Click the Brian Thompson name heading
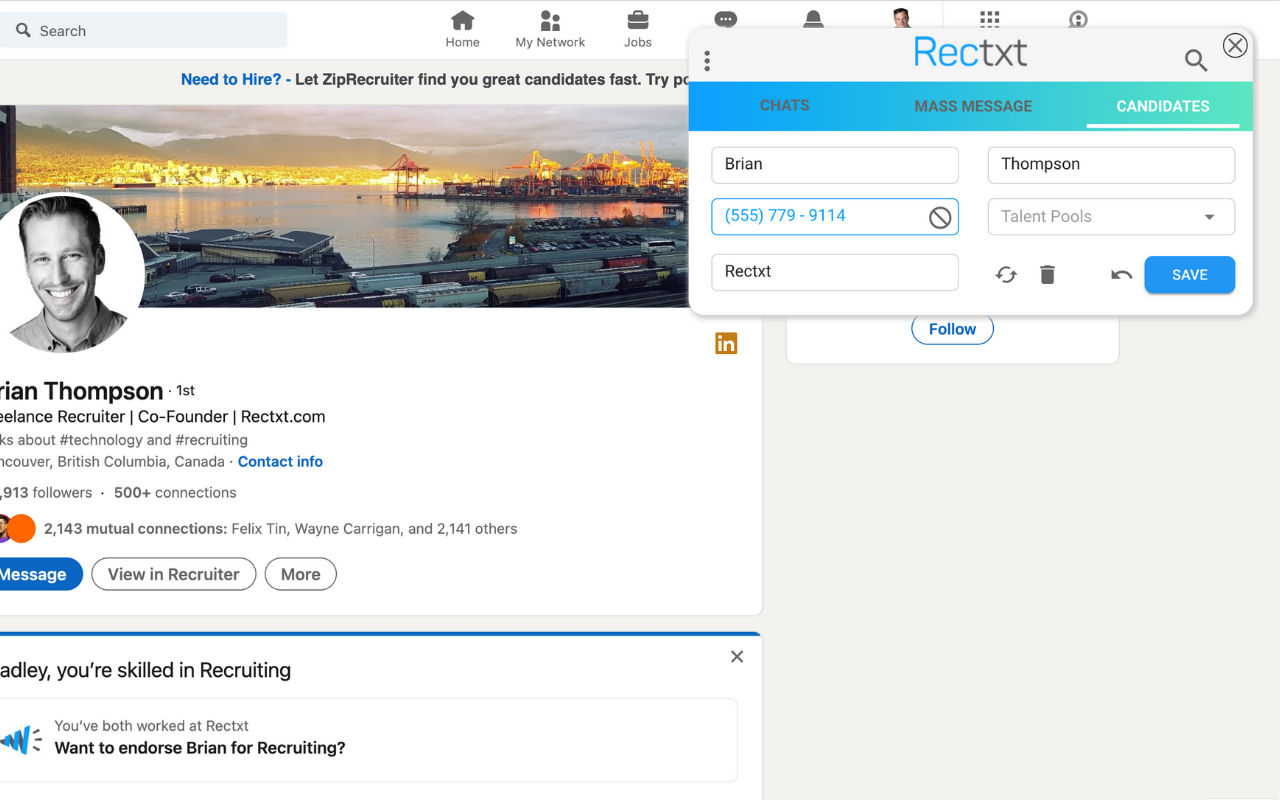 [81, 391]
